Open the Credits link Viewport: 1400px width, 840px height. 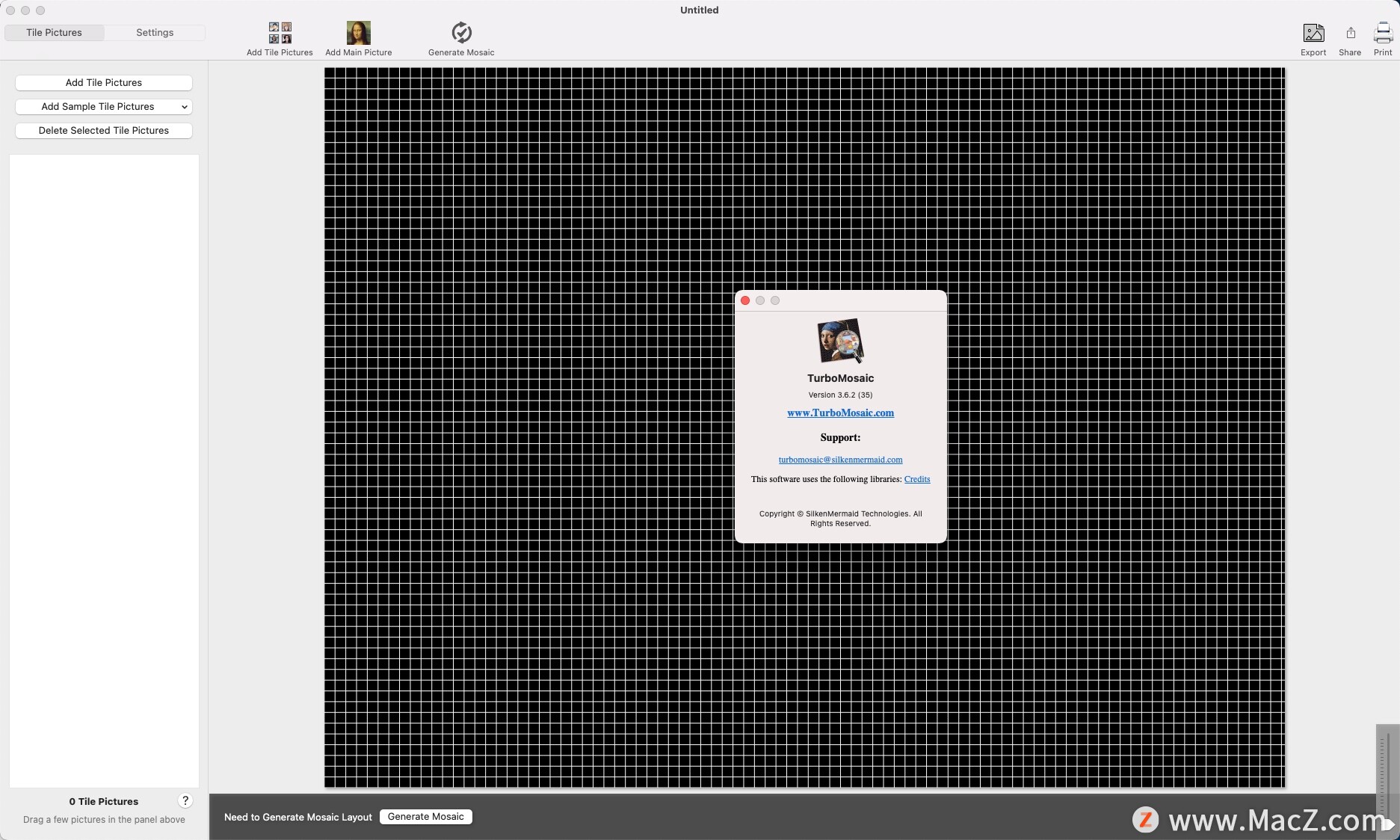click(x=917, y=479)
